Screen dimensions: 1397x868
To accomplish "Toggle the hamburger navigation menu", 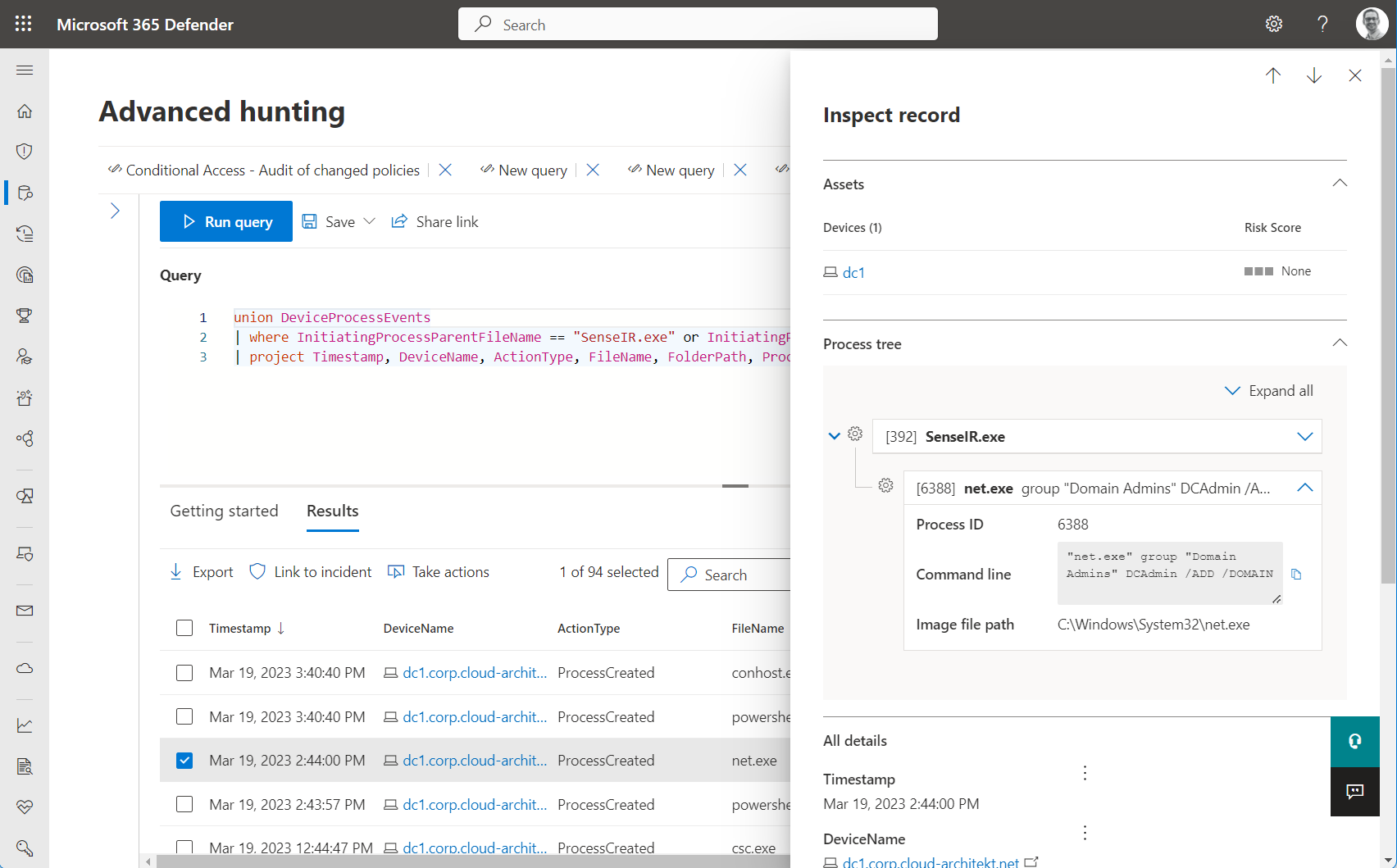I will [x=25, y=70].
